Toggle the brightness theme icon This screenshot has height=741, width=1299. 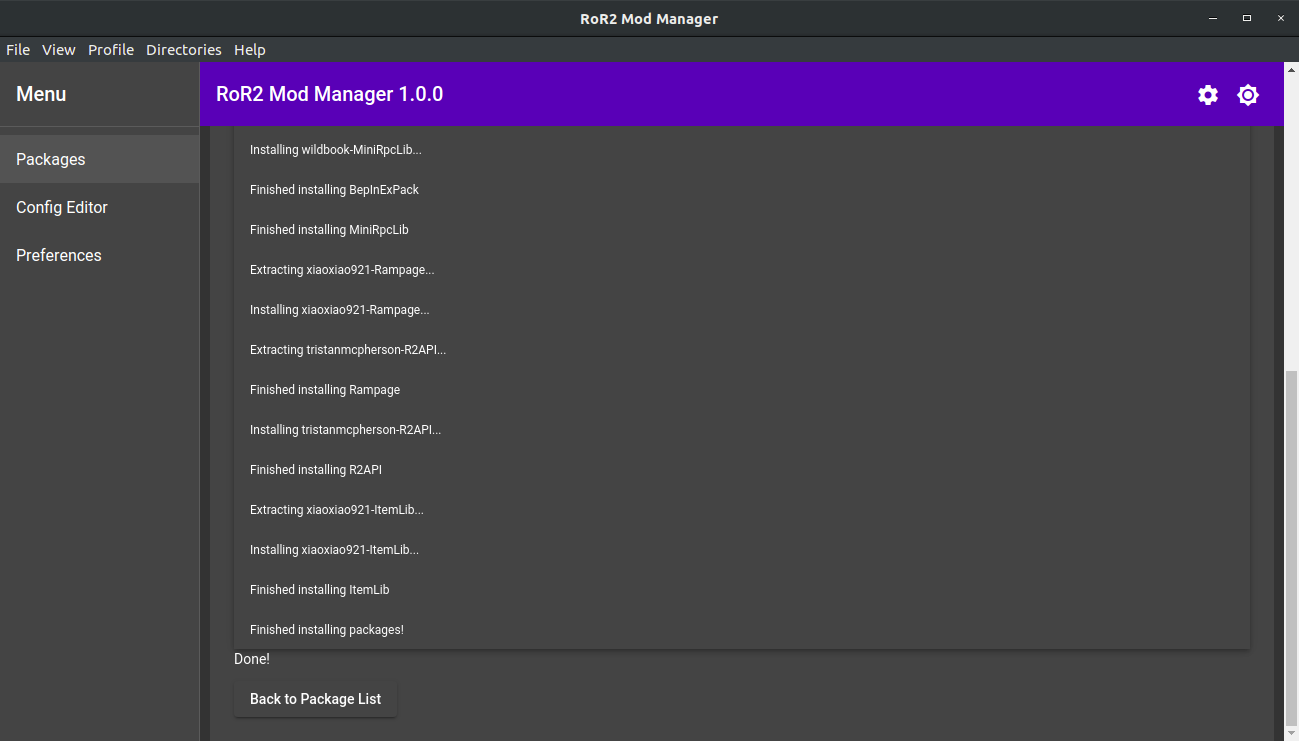[x=1248, y=95]
